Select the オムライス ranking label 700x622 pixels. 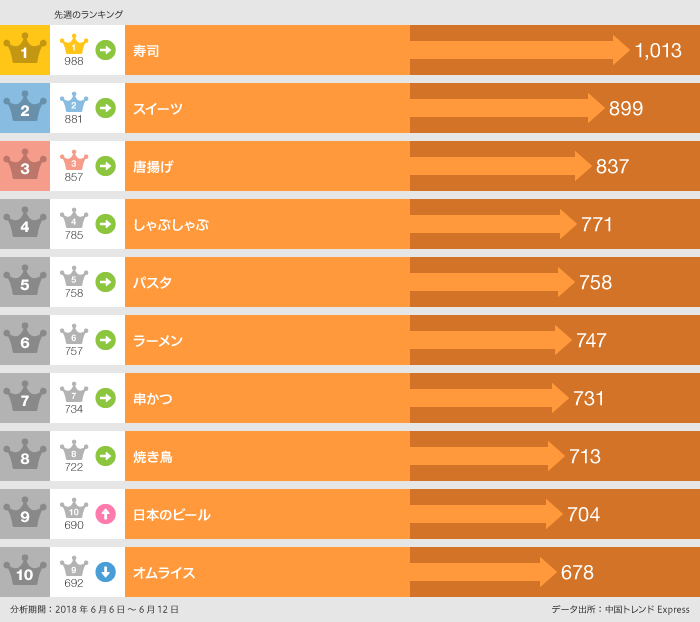click(164, 572)
